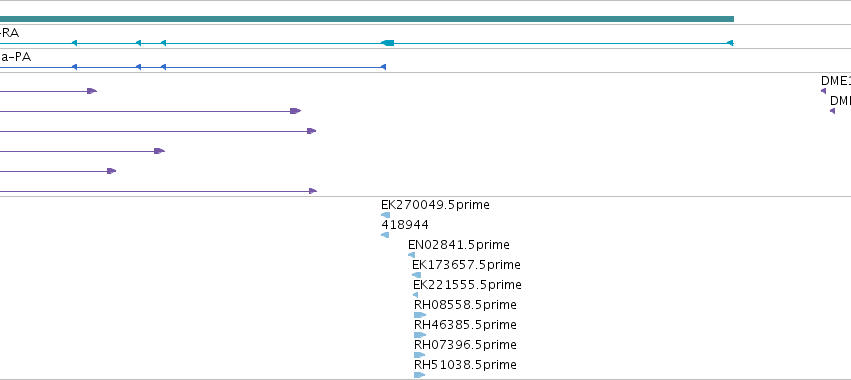Click the a-PA protein label
This screenshot has height=380, width=851.
15,57
